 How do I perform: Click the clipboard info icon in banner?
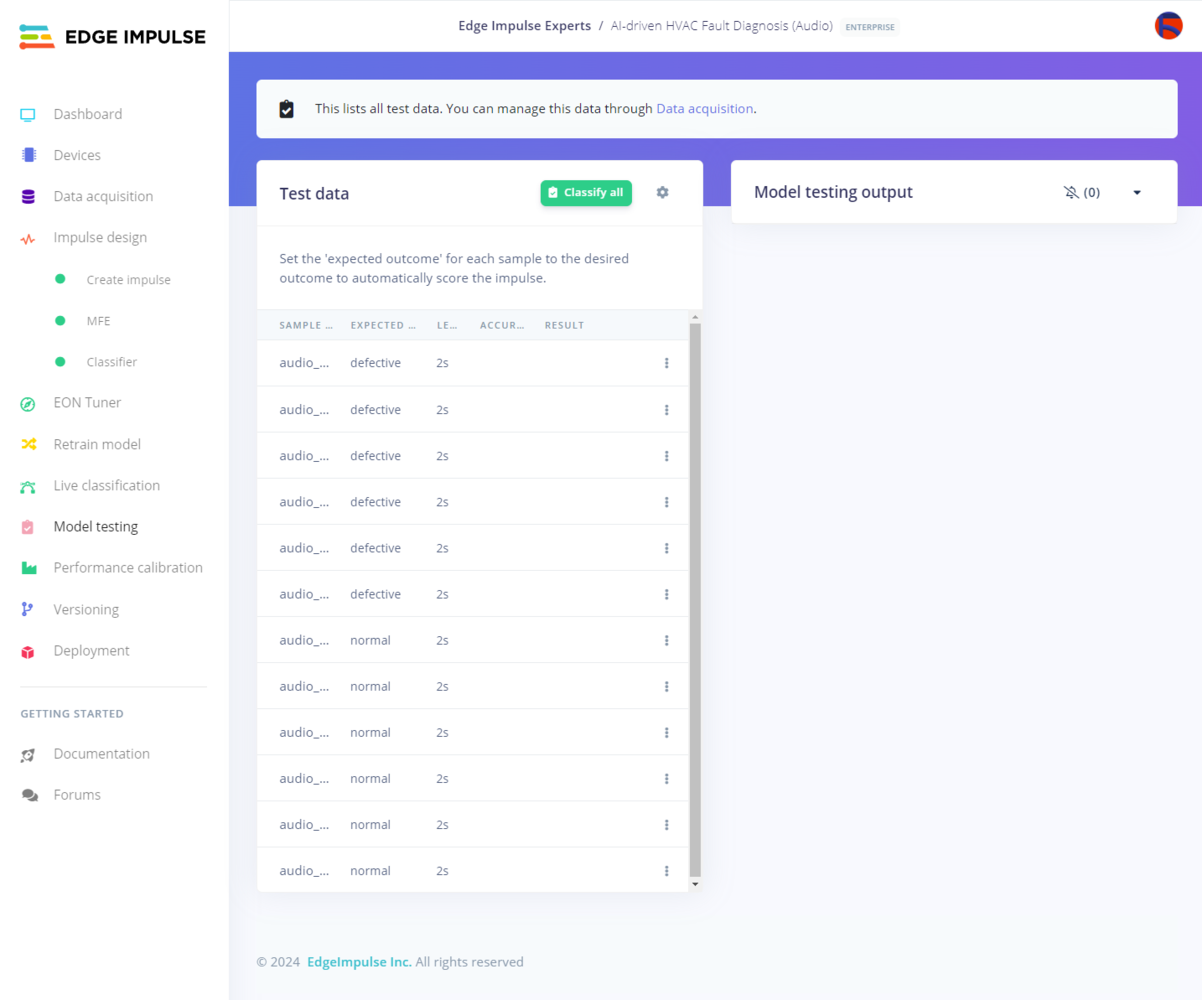coord(286,109)
